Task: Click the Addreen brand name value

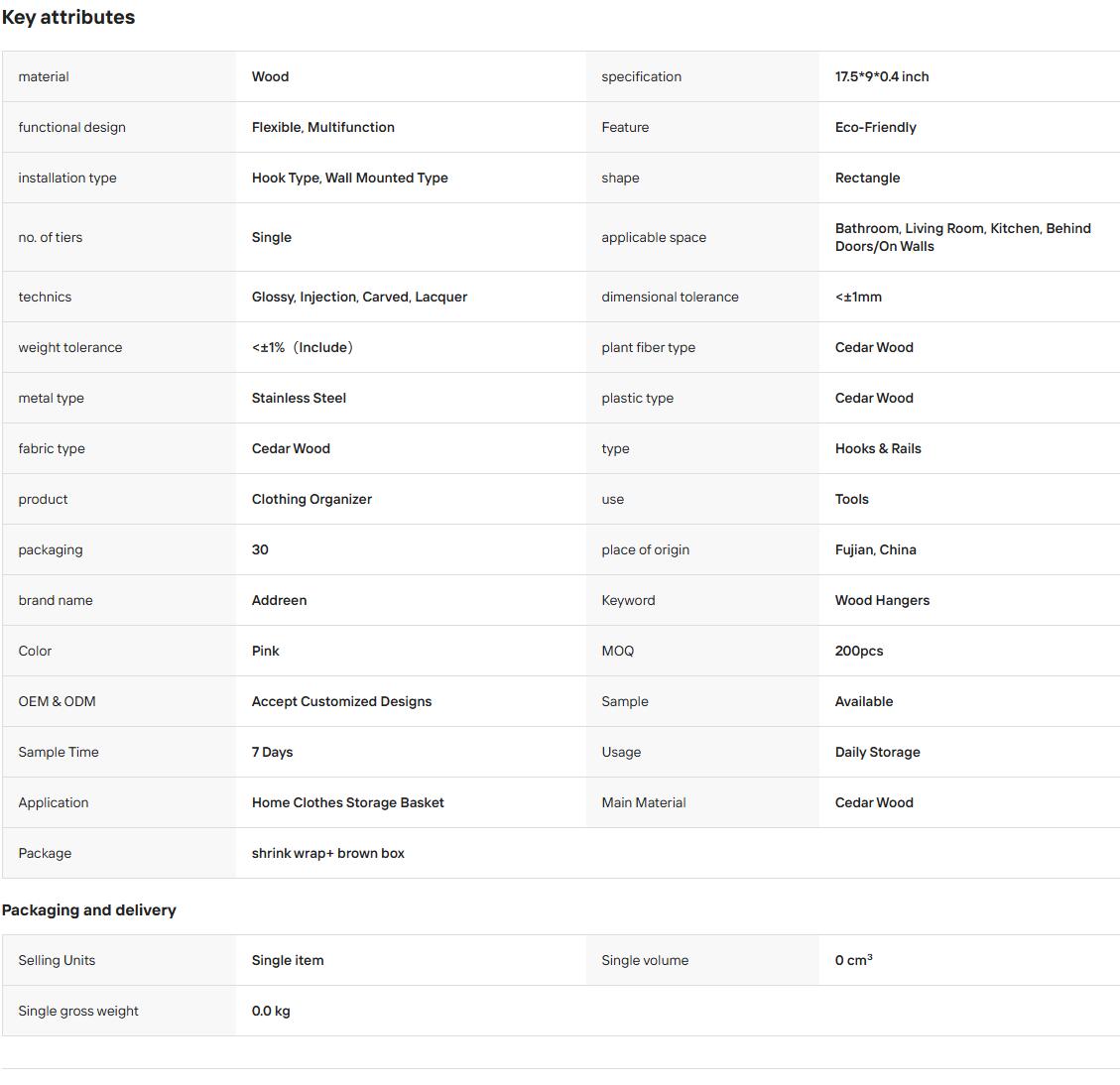Action: [279, 601]
